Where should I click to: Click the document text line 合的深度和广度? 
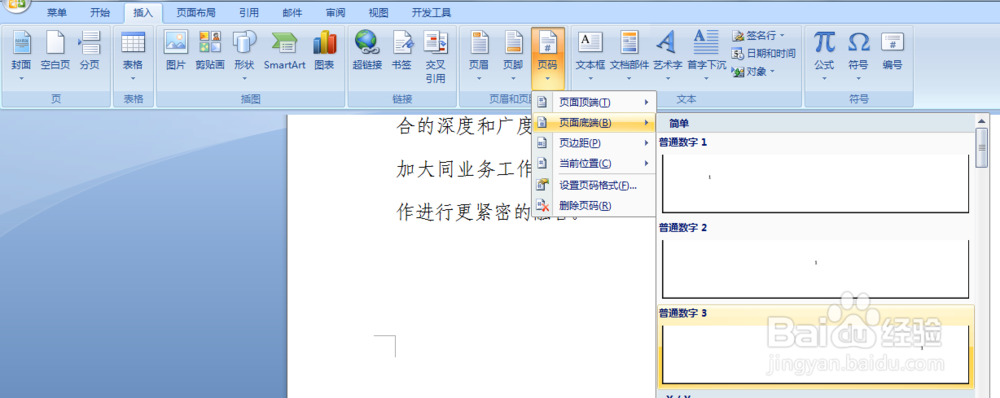[x=464, y=126]
